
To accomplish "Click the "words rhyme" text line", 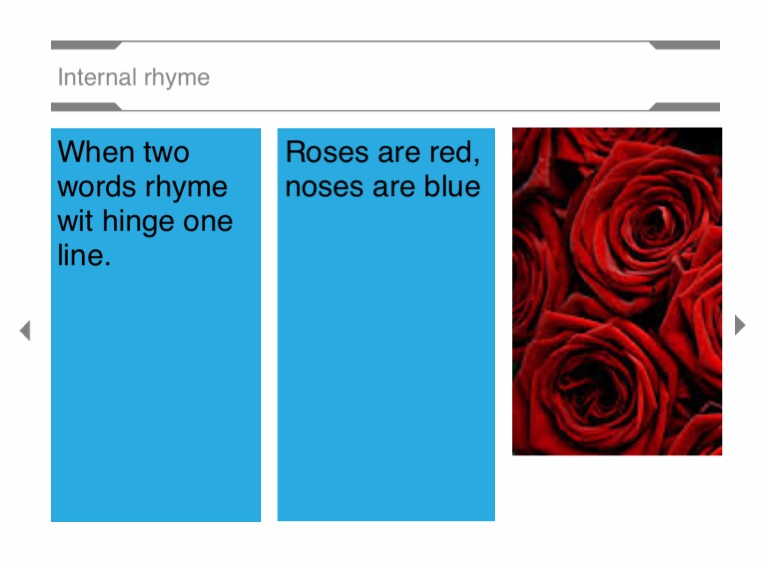I will pyautogui.click(x=142, y=186).
